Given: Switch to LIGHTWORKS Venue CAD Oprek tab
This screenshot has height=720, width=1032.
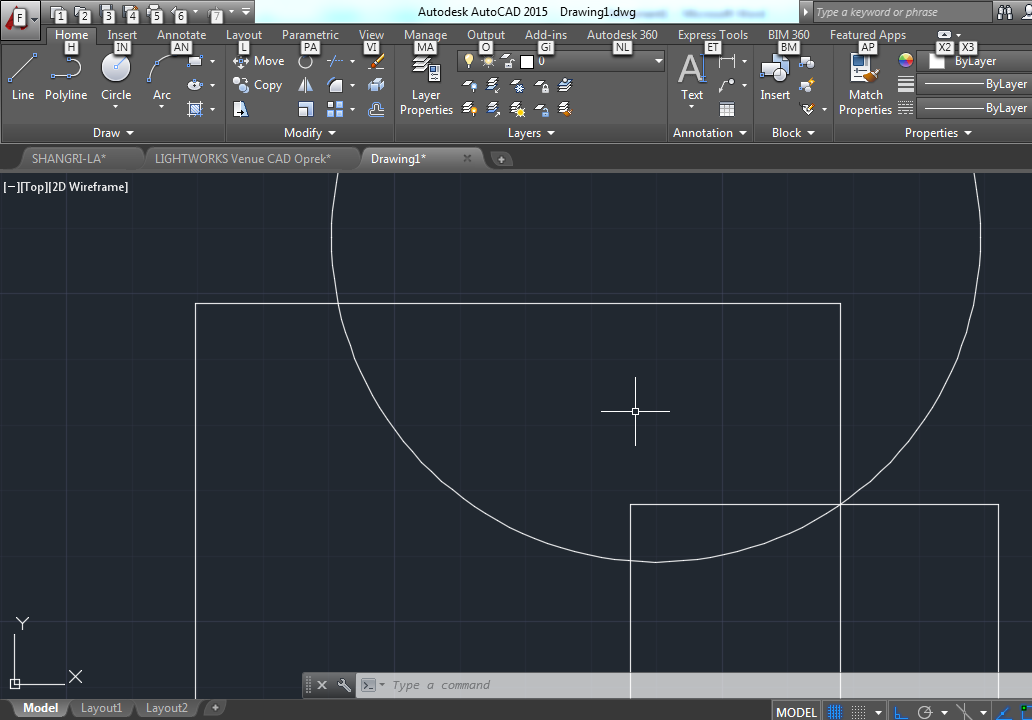Looking at the screenshot, I should point(243,159).
